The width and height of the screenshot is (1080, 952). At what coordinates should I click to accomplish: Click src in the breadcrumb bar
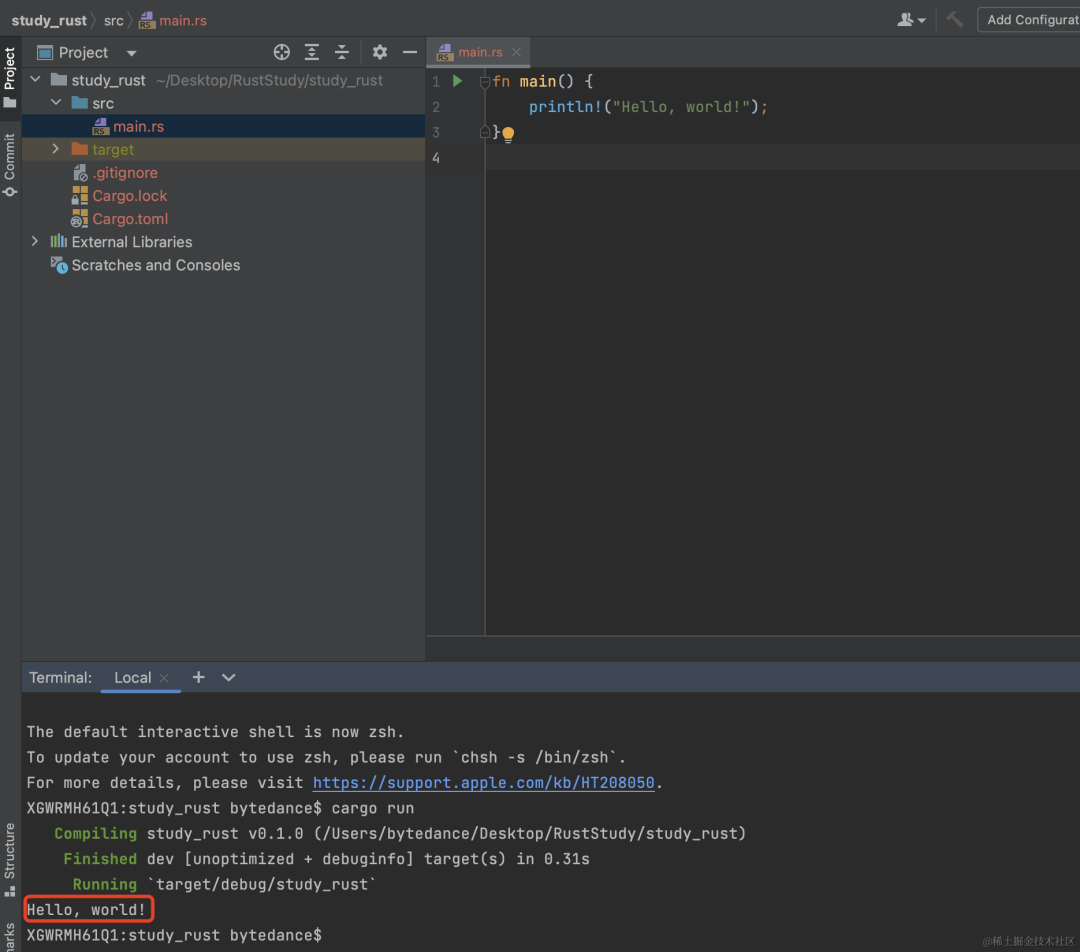pyautogui.click(x=114, y=21)
